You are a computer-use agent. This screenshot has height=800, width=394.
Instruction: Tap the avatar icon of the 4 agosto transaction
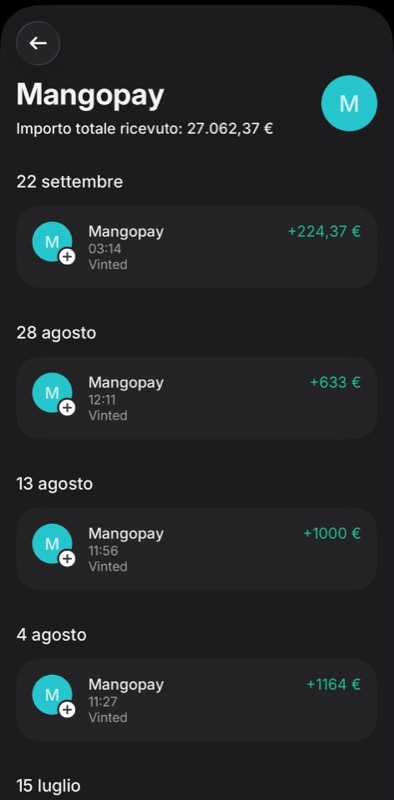[52, 695]
